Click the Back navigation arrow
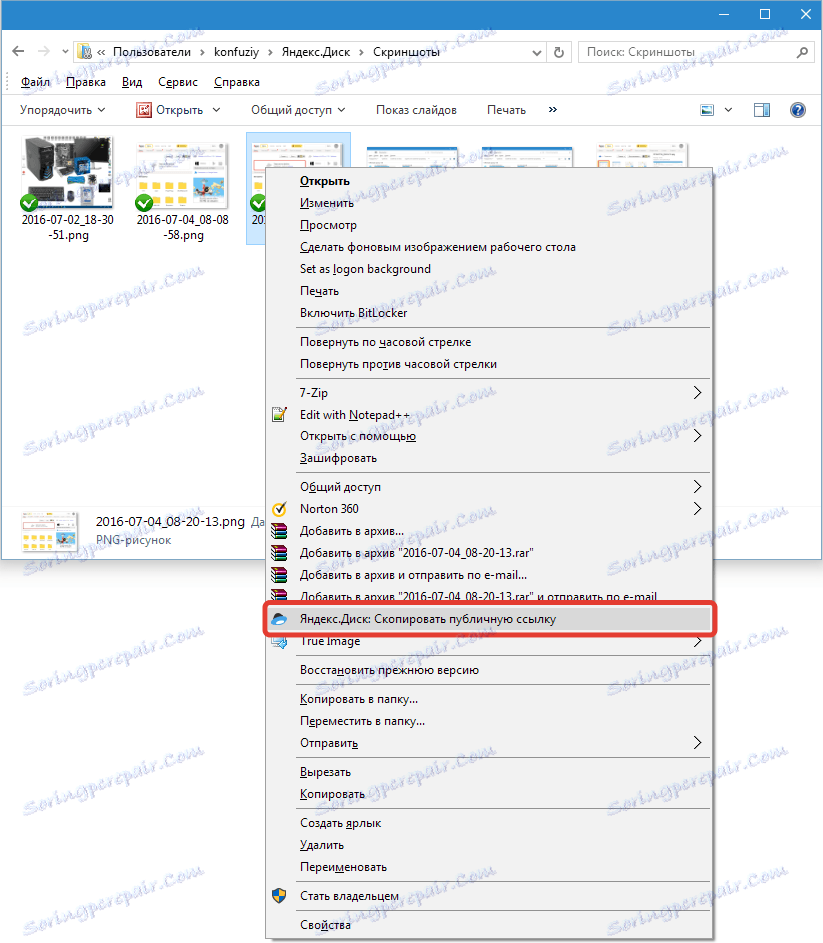Viewport: 823px width, 943px height. [17, 51]
